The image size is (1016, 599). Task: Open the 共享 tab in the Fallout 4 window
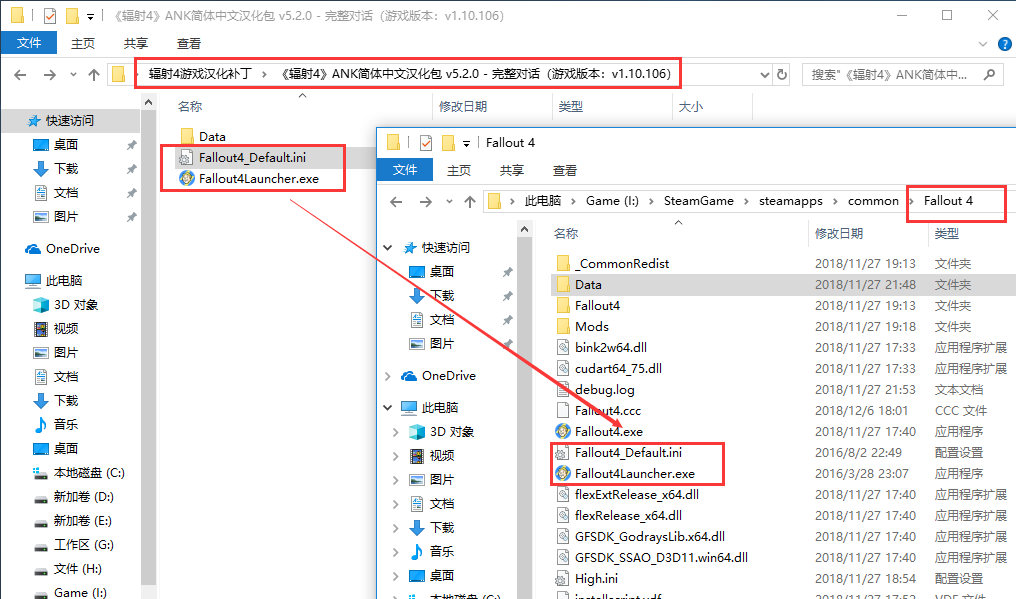(x=512, y=170)
